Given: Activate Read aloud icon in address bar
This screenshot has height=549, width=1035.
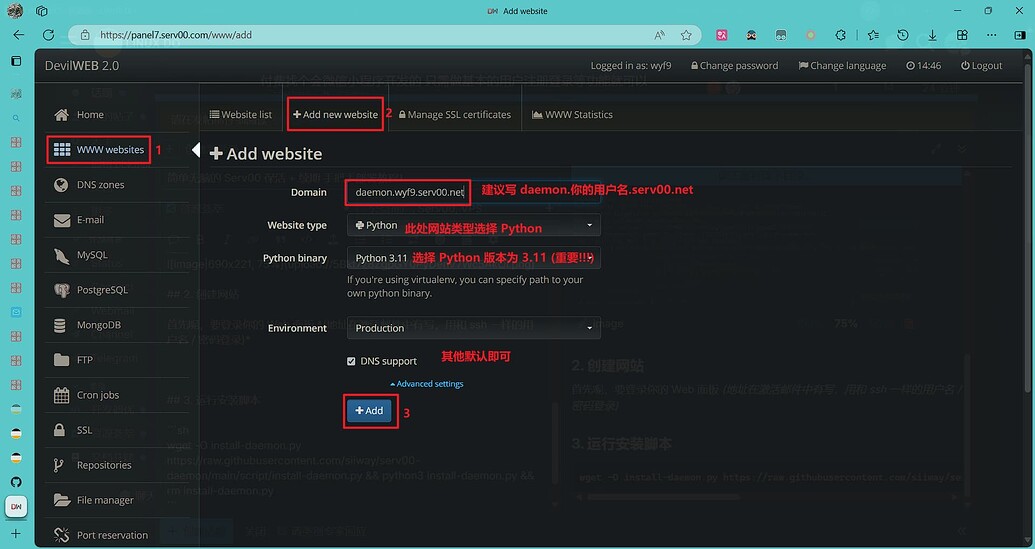Looking at the screenshot, I should coord(659,35).
